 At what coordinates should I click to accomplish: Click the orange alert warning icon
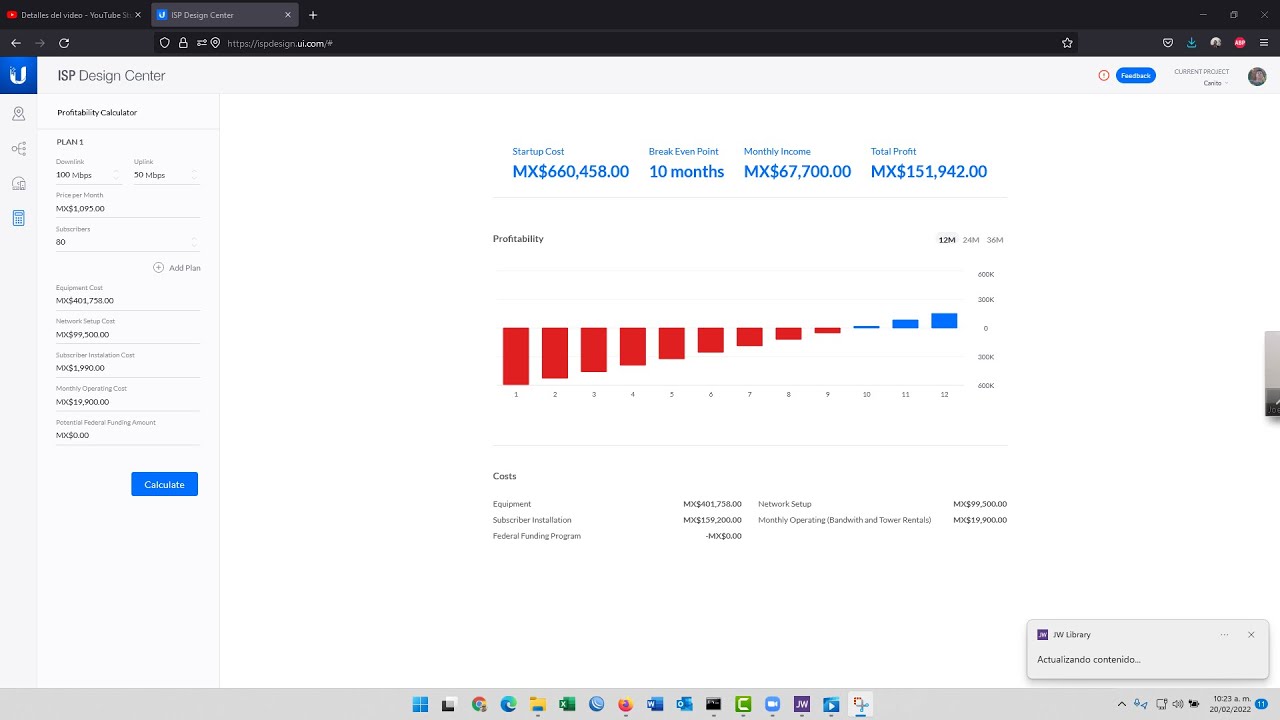1104,75
